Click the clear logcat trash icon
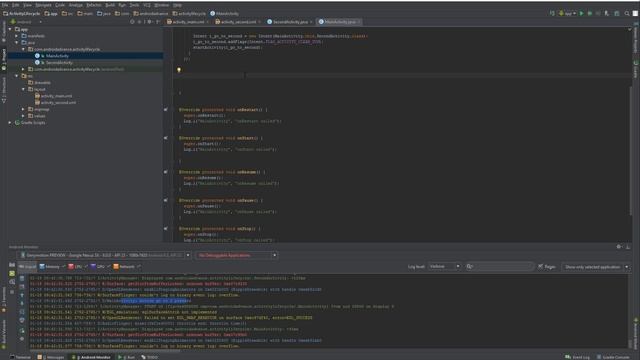This screenshot has width=640, height=360. click(x=22, y=278)
